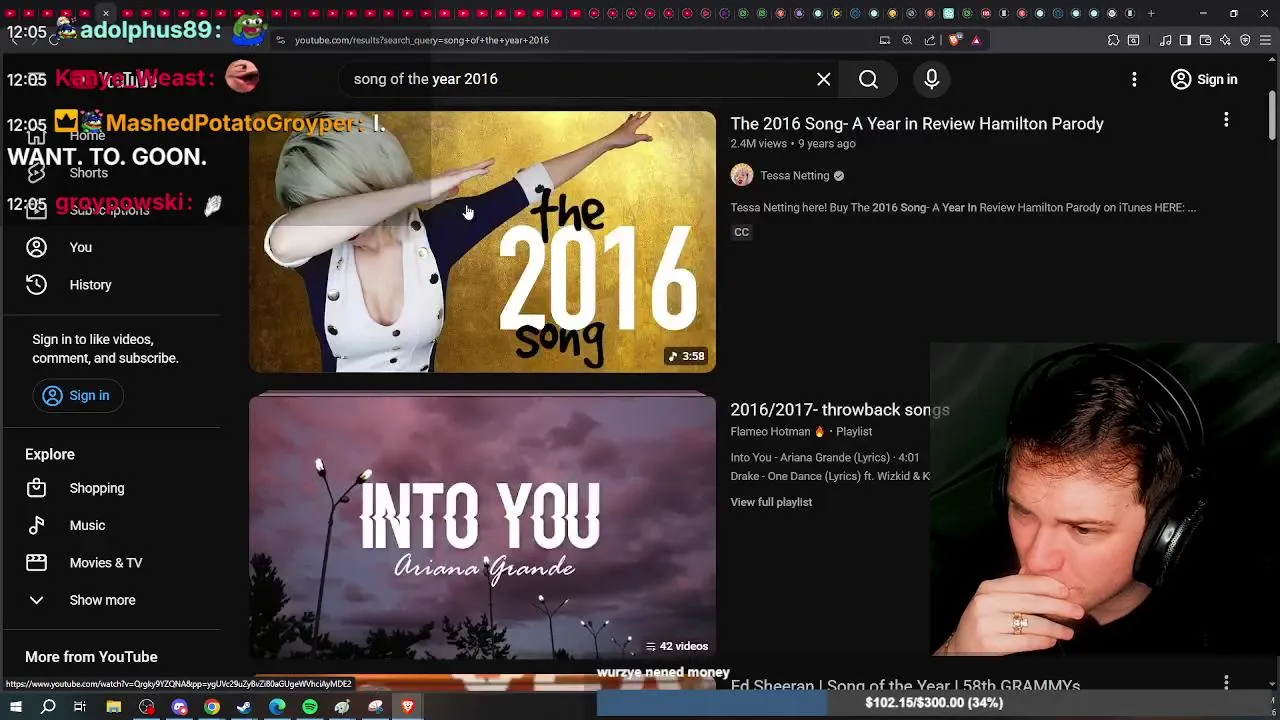The width and height of the screenshot is (1280, 720).
Task: Open Google Chrome from taskbar
Action: (x=212, y=707)
